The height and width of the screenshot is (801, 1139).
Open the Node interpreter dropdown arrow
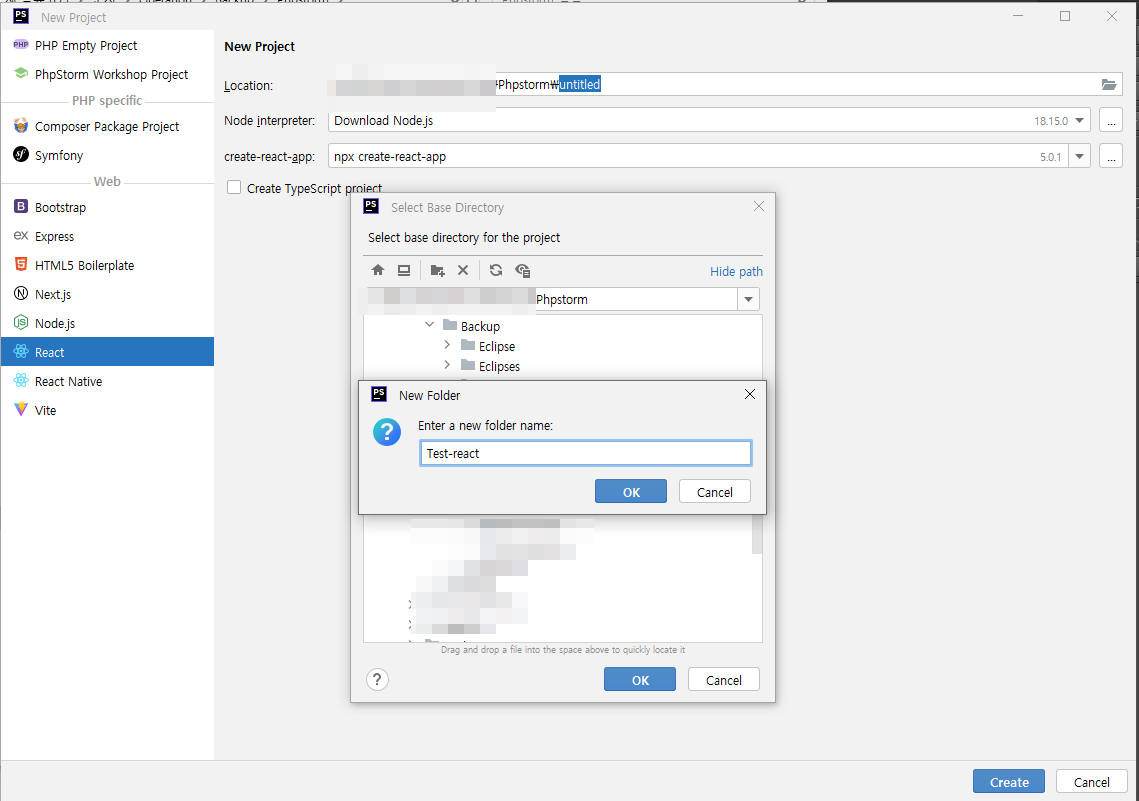point(1079,121)
